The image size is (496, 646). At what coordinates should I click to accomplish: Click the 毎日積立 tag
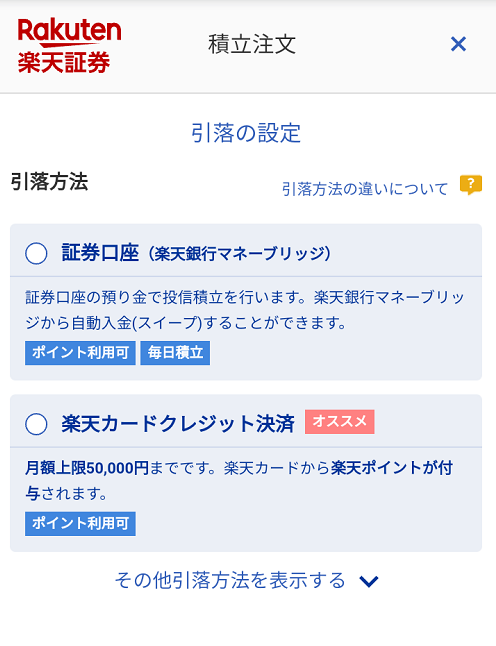click(175, 353)
